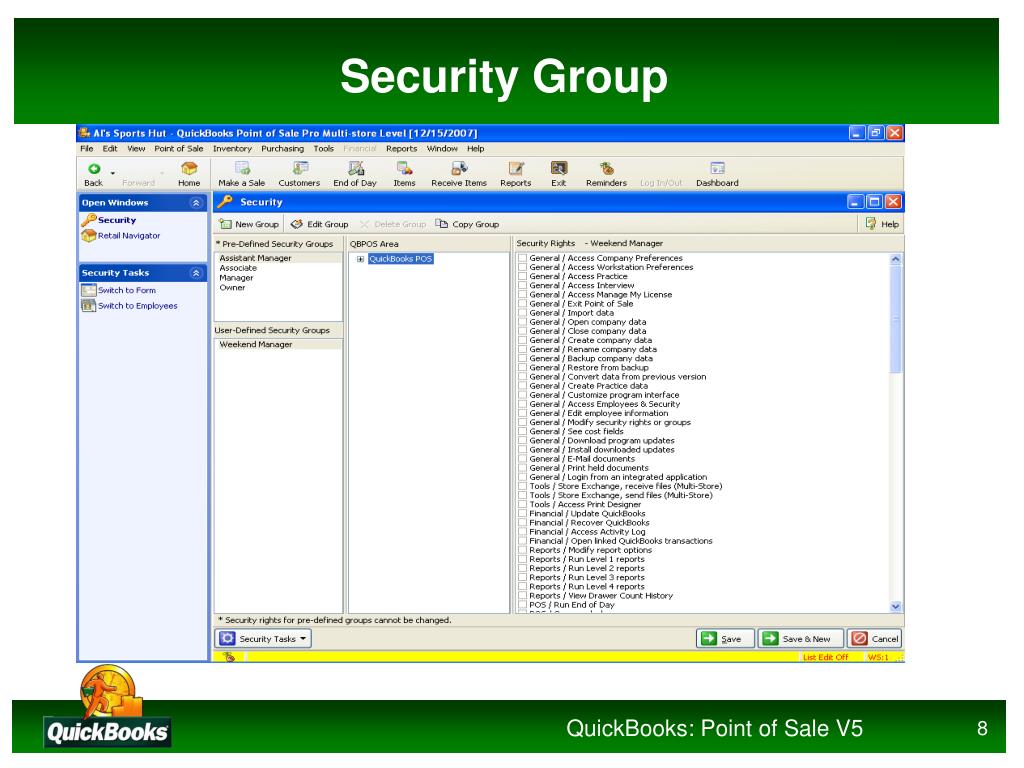This screenshot has width=1024, height=768.
Task: Open the Dashboard toolbar icon
Action: (717, 168)
